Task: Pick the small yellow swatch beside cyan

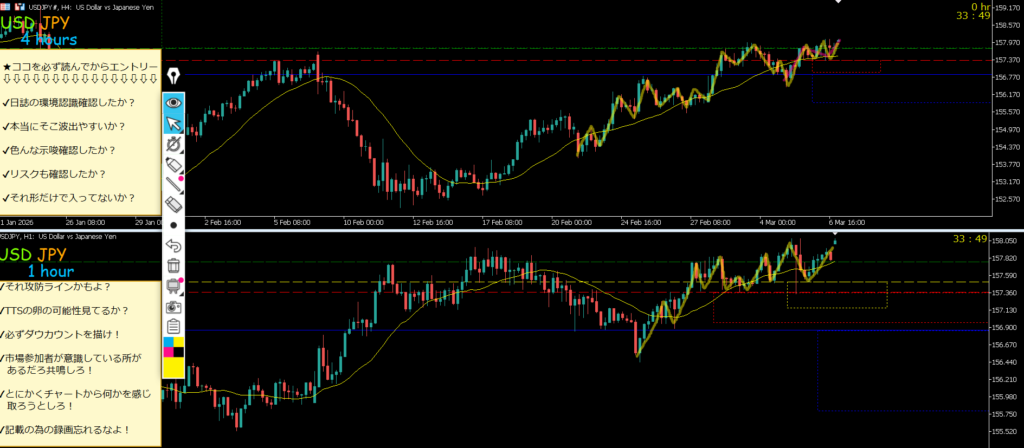Action: [178, 342]
